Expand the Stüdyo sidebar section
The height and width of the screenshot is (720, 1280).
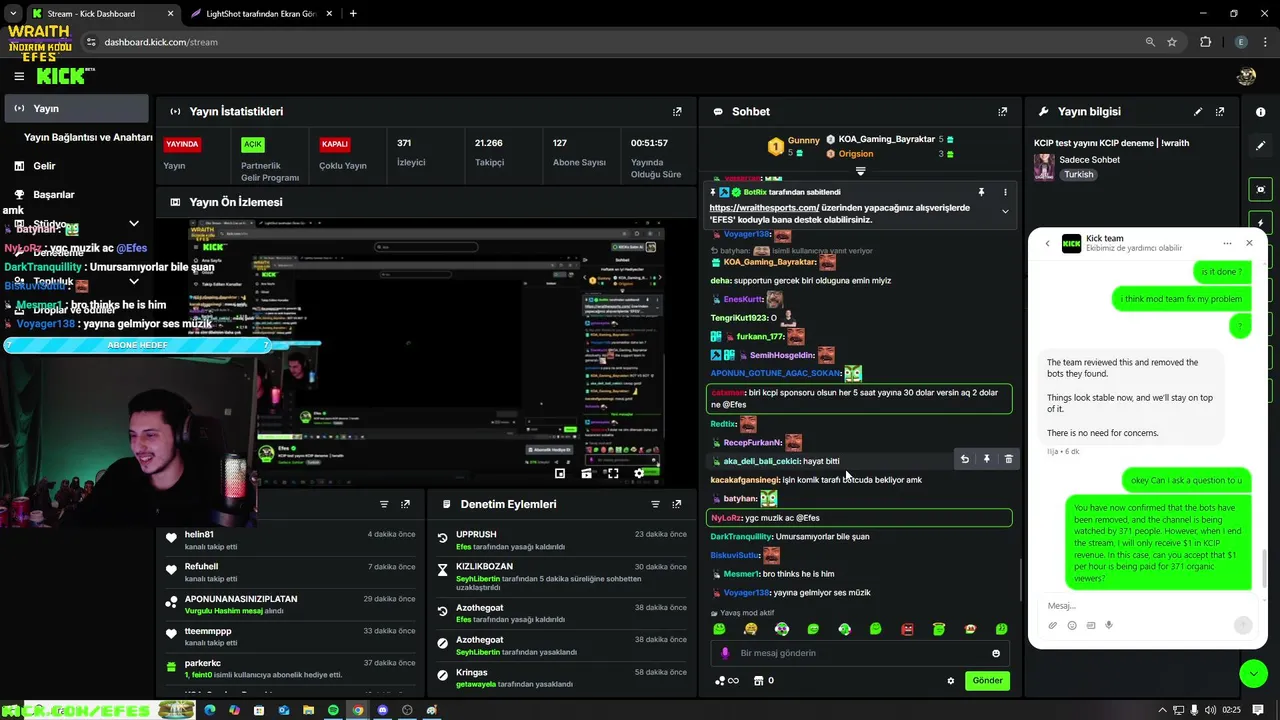134,224
